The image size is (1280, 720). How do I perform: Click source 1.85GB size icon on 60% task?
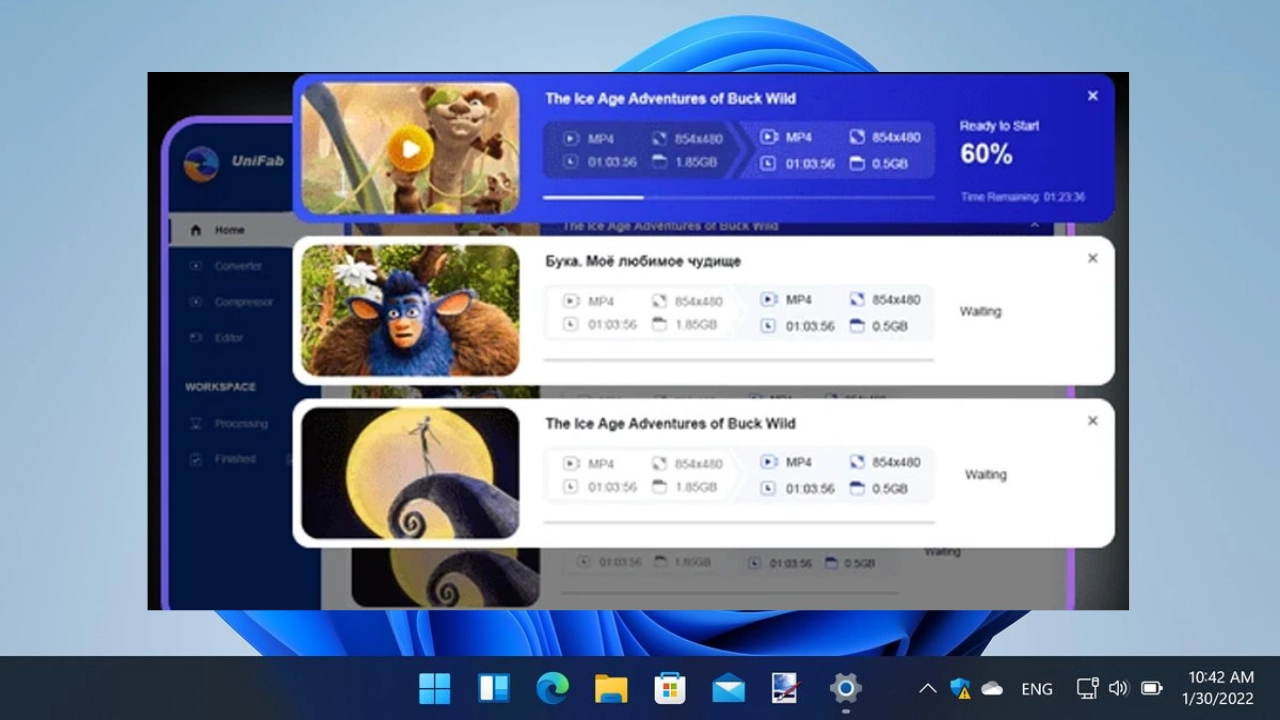659,162
